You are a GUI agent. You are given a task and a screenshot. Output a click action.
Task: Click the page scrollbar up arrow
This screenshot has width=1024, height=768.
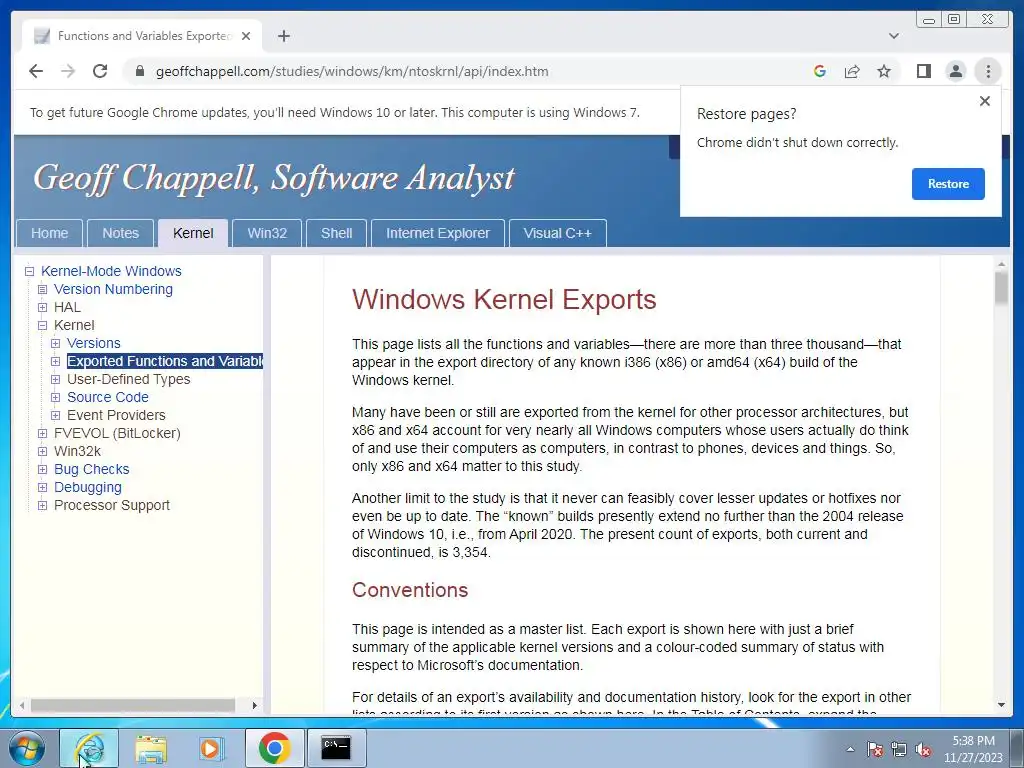click(x=1001, y=264)
